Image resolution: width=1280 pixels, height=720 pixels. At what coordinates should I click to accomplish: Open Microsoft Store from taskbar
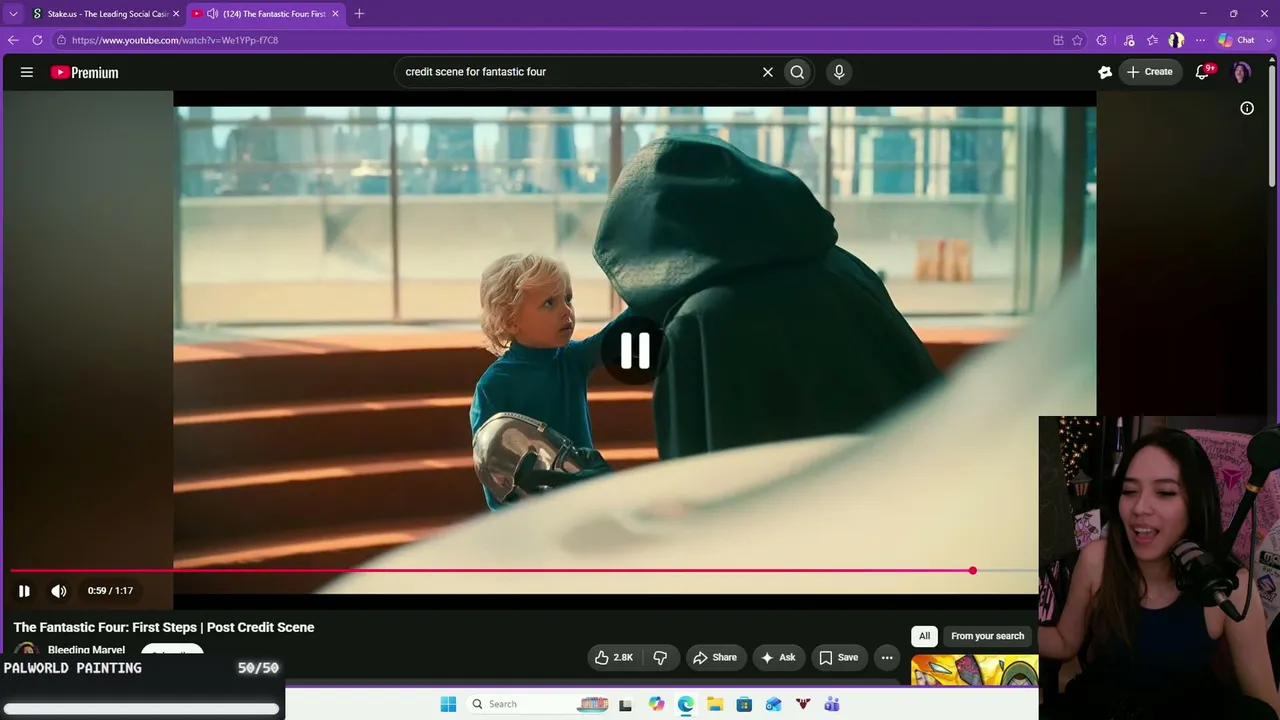[x=744, y=704]
